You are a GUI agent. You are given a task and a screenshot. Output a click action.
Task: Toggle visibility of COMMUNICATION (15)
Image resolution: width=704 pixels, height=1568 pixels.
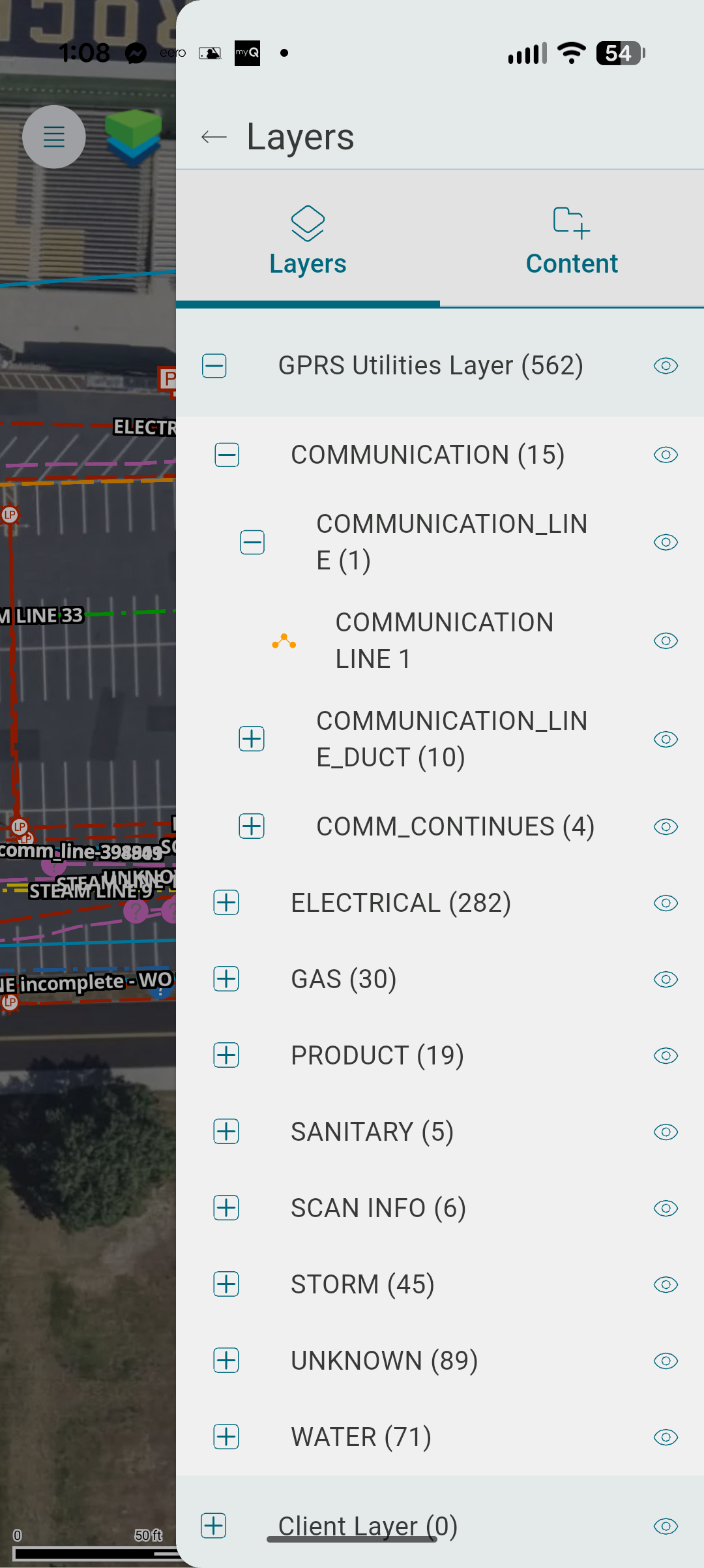tap(666, 455)
